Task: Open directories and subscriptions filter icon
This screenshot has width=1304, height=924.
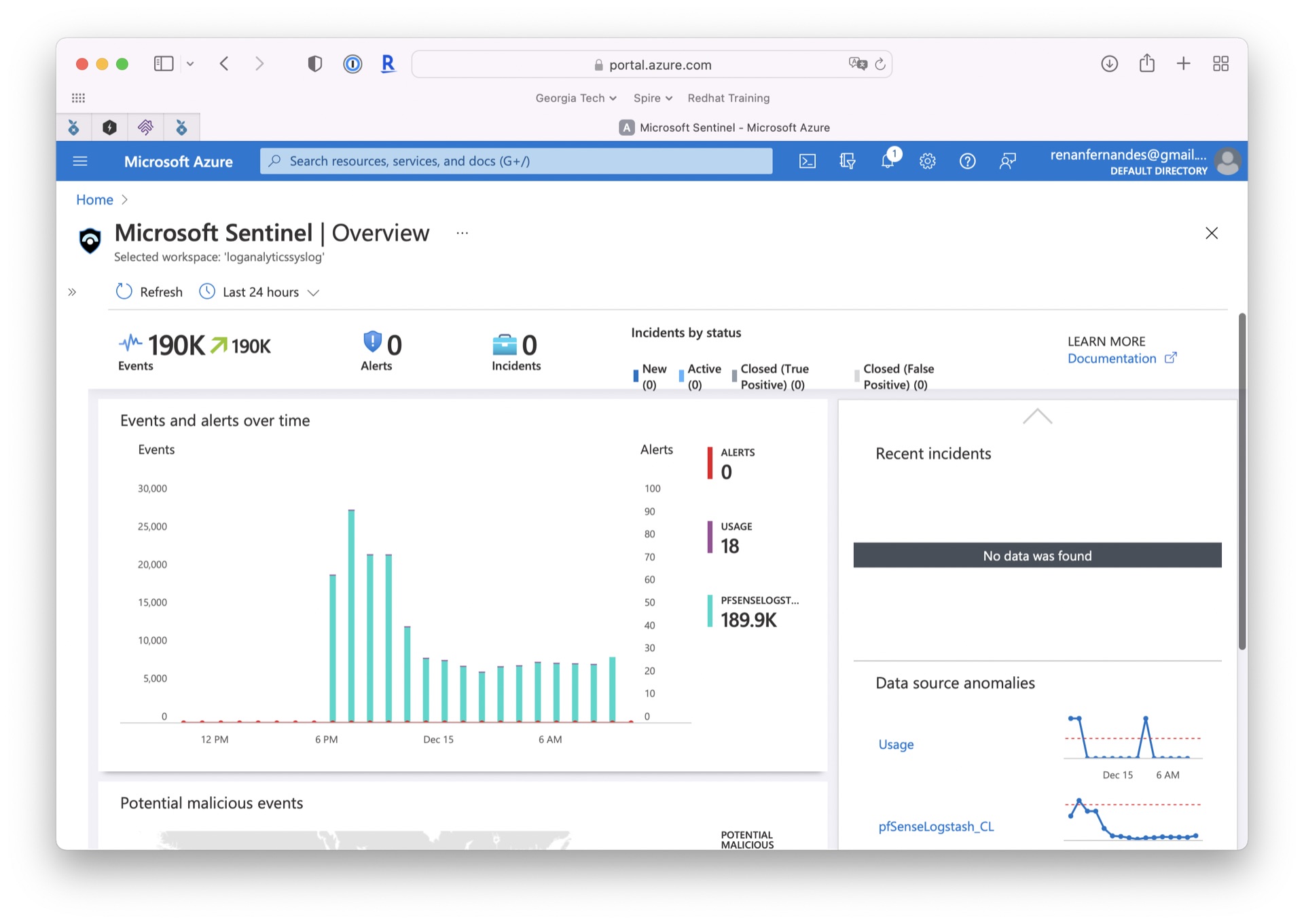Action: click(x=847, y=161)
